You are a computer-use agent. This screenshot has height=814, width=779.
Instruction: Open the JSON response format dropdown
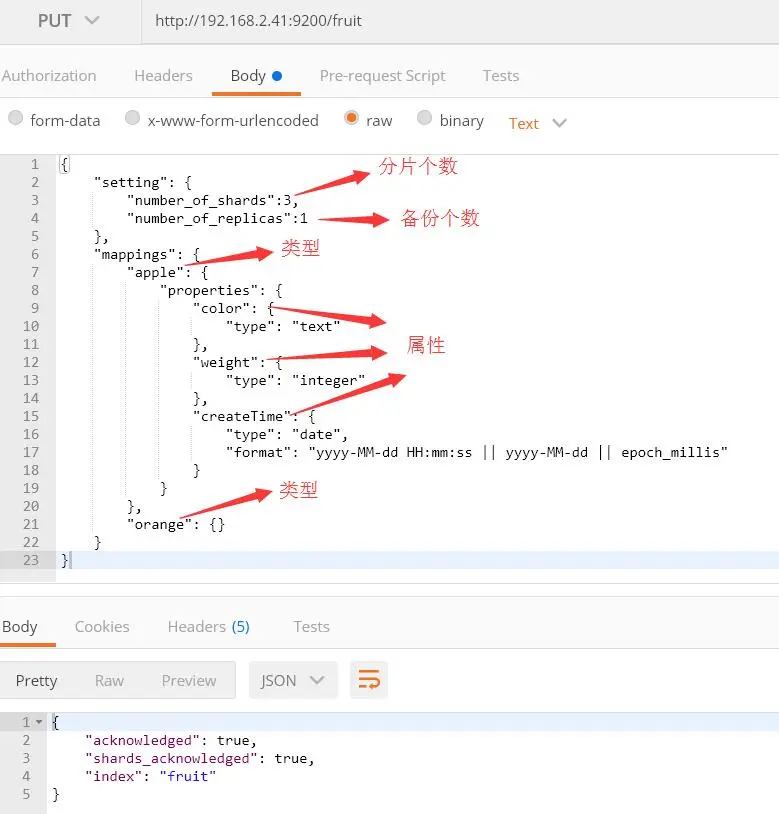(x=293, y=681)
